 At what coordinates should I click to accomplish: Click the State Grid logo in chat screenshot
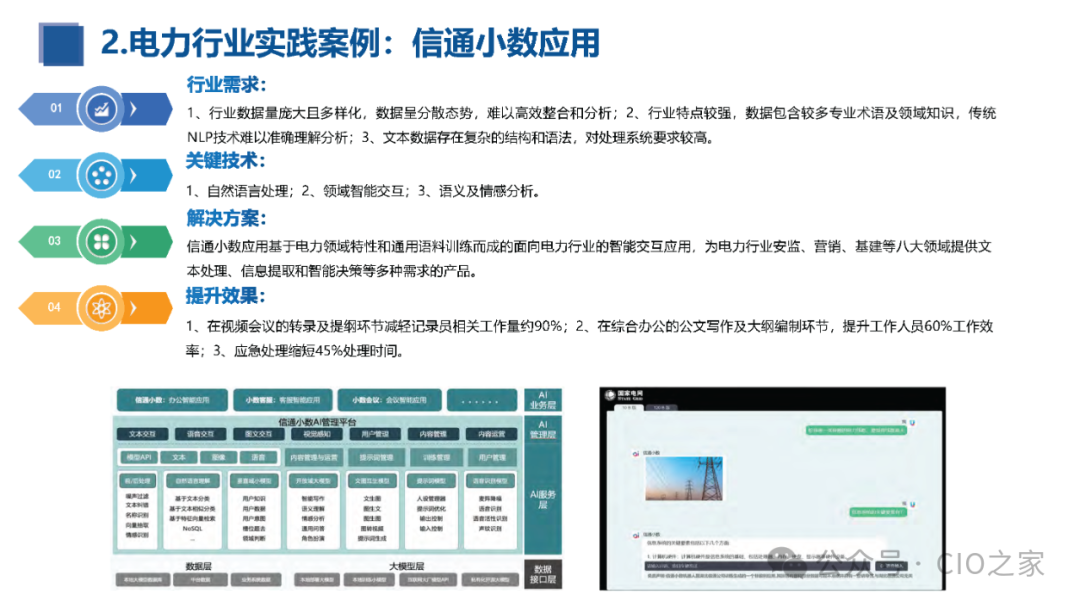624,395
